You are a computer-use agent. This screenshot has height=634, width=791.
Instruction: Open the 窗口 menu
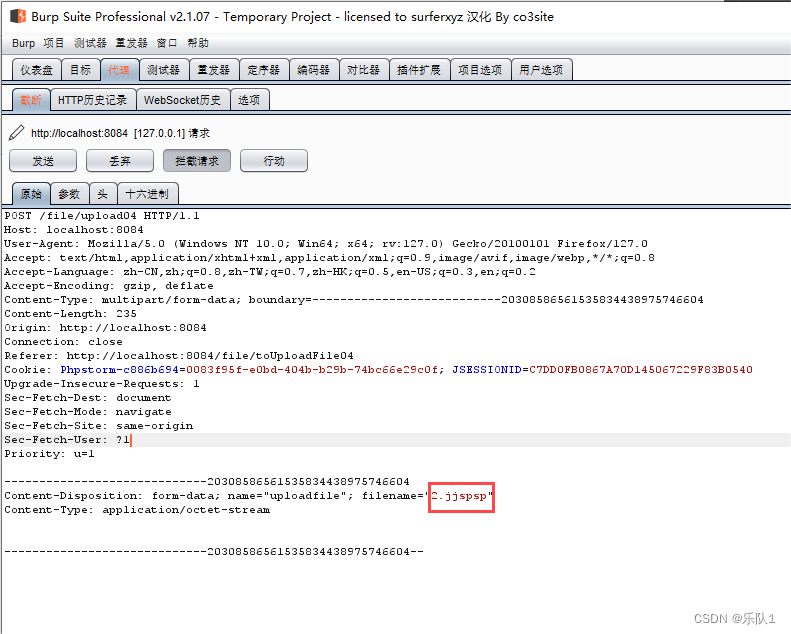point(167,43)
